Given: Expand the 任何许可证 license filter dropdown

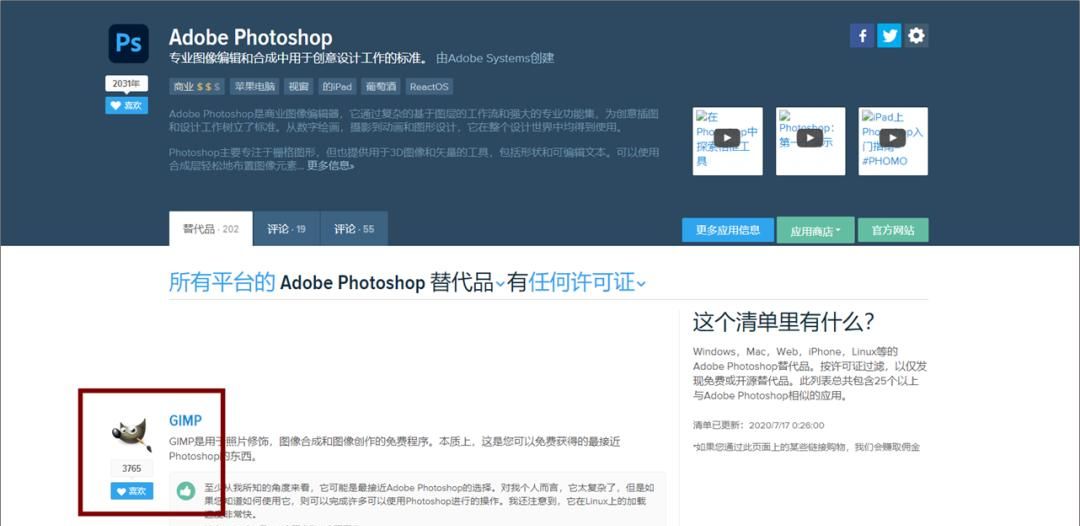Looking at the screenshot, I should pyautogui.click(x=587, y=282).
